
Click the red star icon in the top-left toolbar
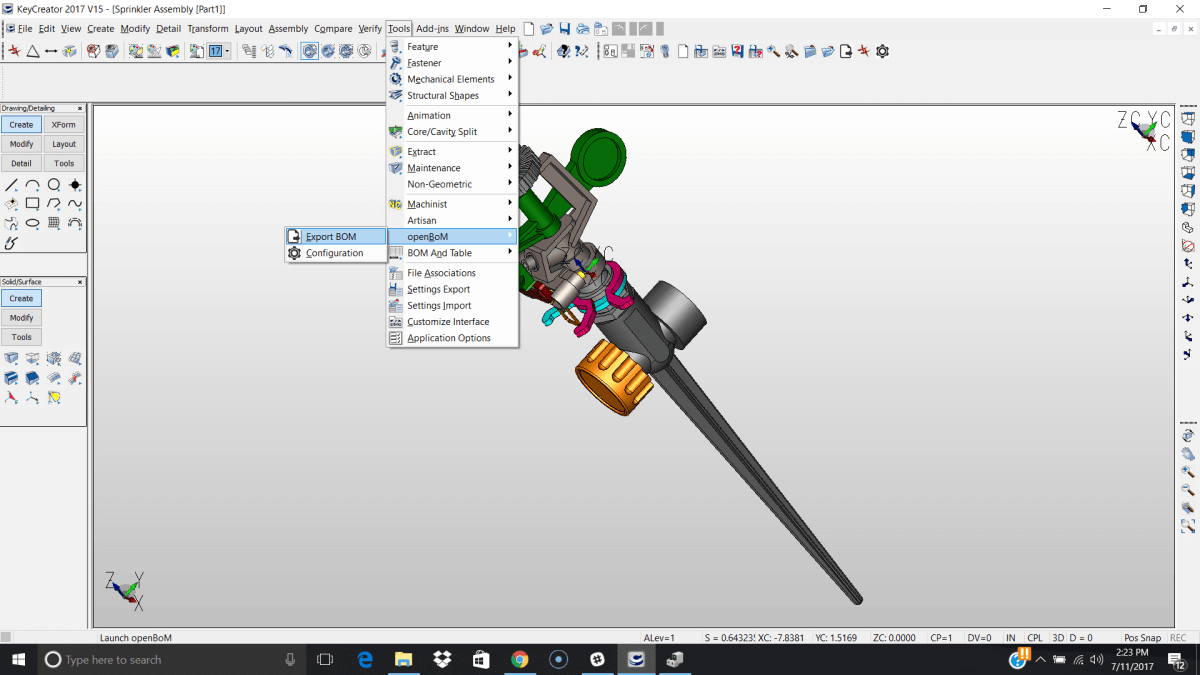click(14, 51)
